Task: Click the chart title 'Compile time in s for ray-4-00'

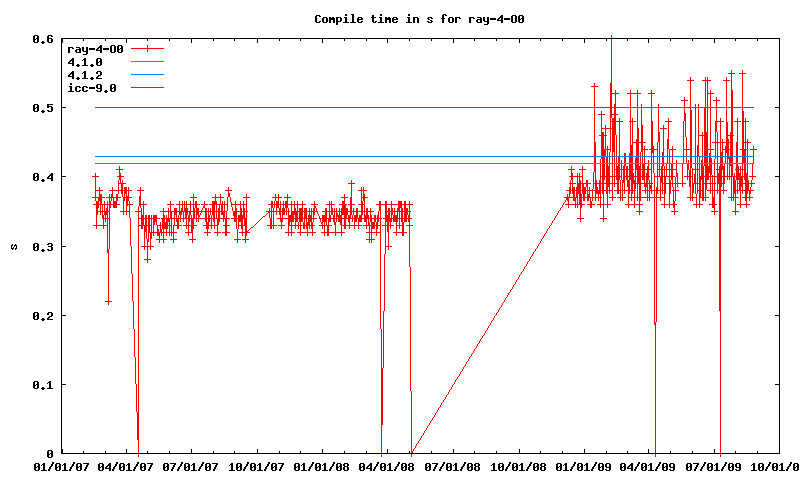Action: coord(403,19)
